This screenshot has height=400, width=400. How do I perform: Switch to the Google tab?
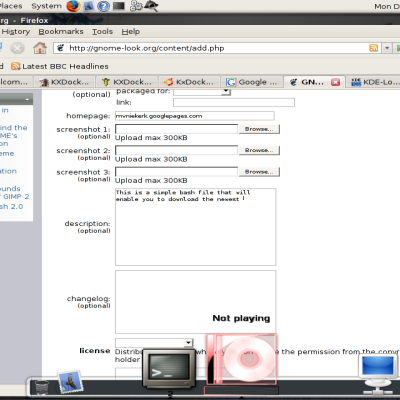[252, 82]
